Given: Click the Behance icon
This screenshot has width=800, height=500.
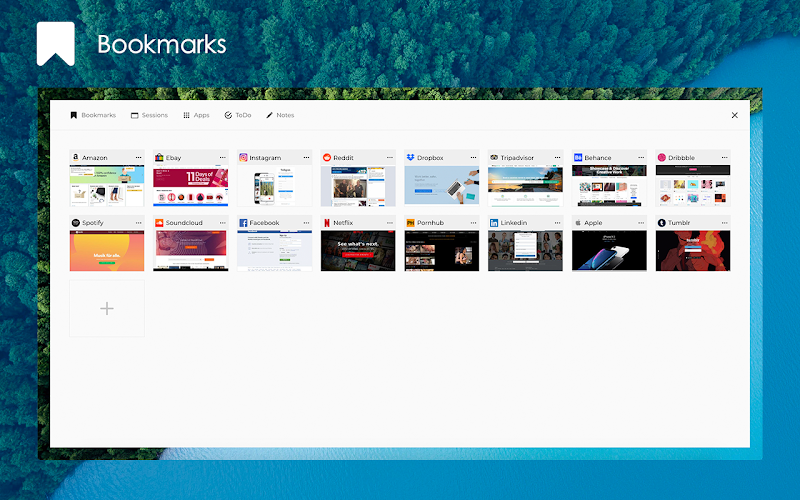Looking at the screenshot, I should tap(578, 158).
